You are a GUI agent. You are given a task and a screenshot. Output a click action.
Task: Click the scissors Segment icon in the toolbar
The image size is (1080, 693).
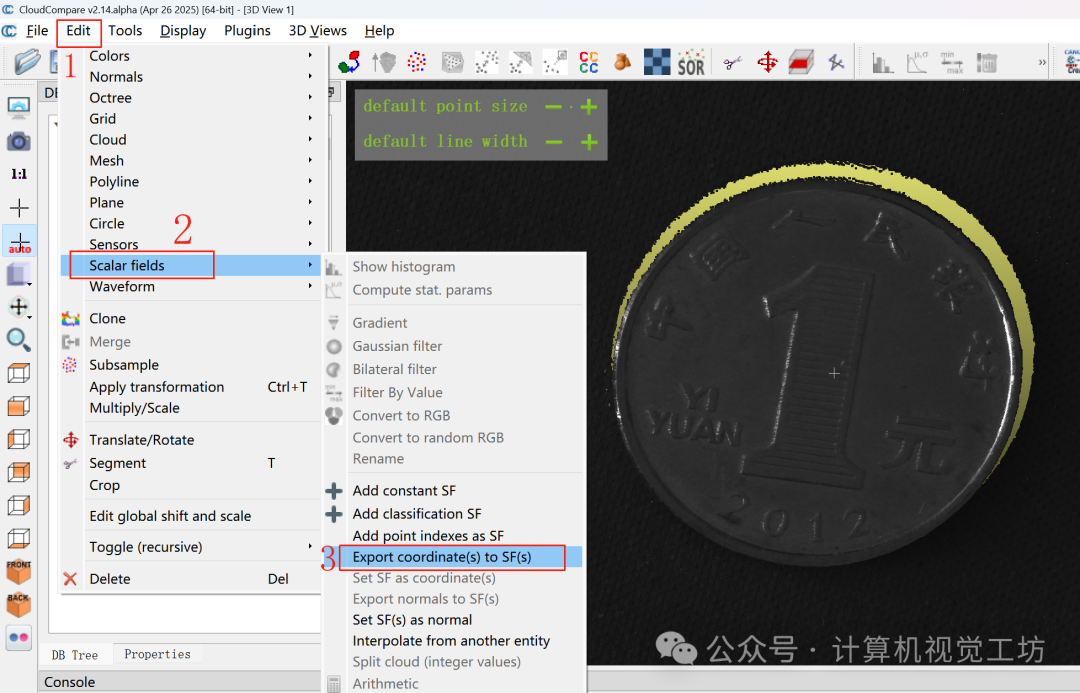coord(732,63)
